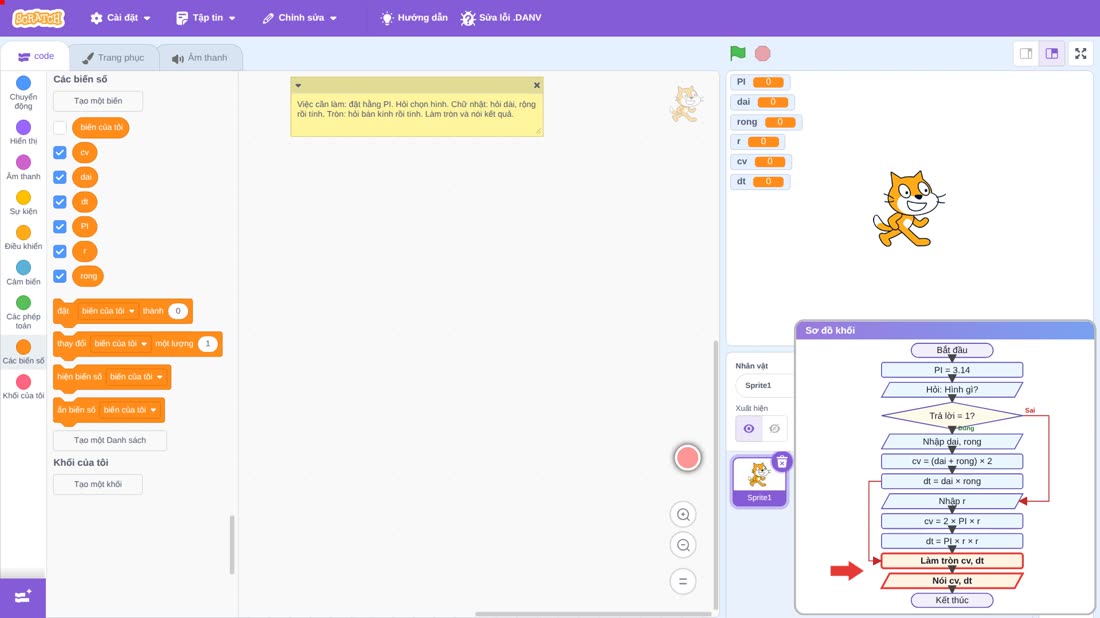Image resolution: width=1100 pixels, height=618 pixels.
Task: Open the Cảm biến blocks category
Action: point(23,272)
